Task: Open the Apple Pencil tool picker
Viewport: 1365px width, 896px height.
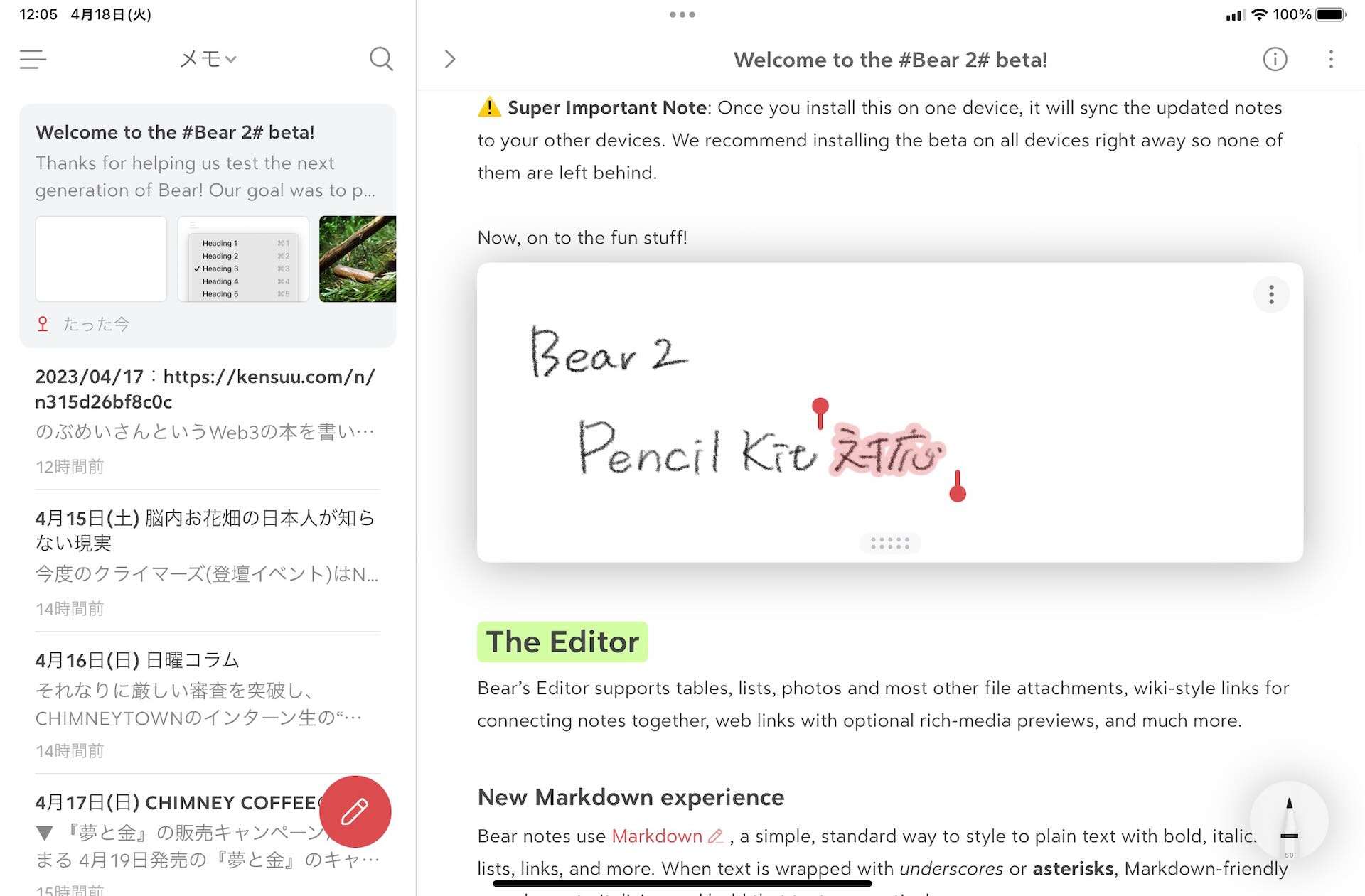Action: (1289, 821)
